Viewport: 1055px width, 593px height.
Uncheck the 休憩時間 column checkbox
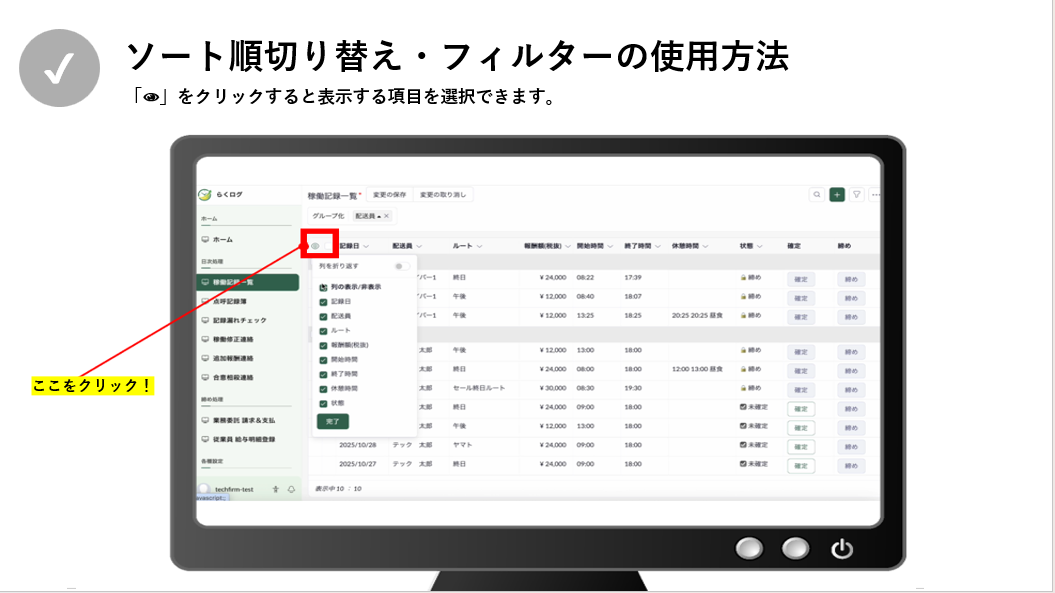click(323, 388)
